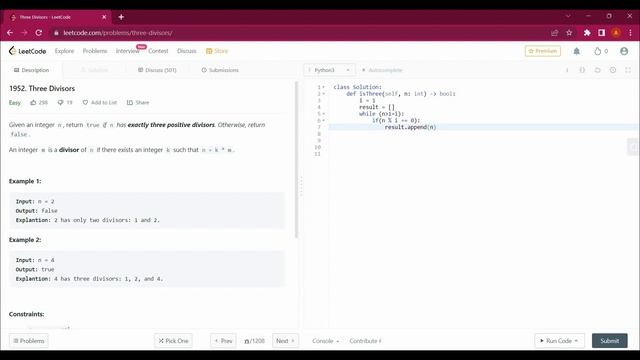Go back with browser back arrow
The width and height of the screenshot is (640, 360).
point(10,33)
